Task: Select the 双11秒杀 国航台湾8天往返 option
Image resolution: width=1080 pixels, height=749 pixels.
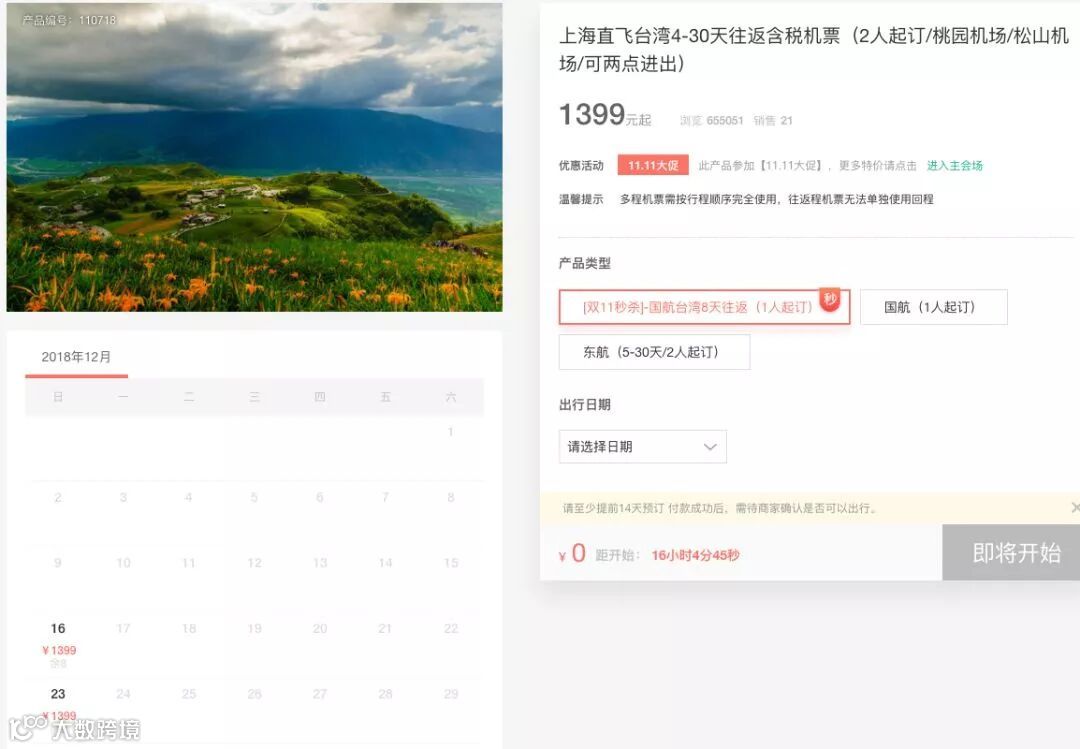Action: 704,307
